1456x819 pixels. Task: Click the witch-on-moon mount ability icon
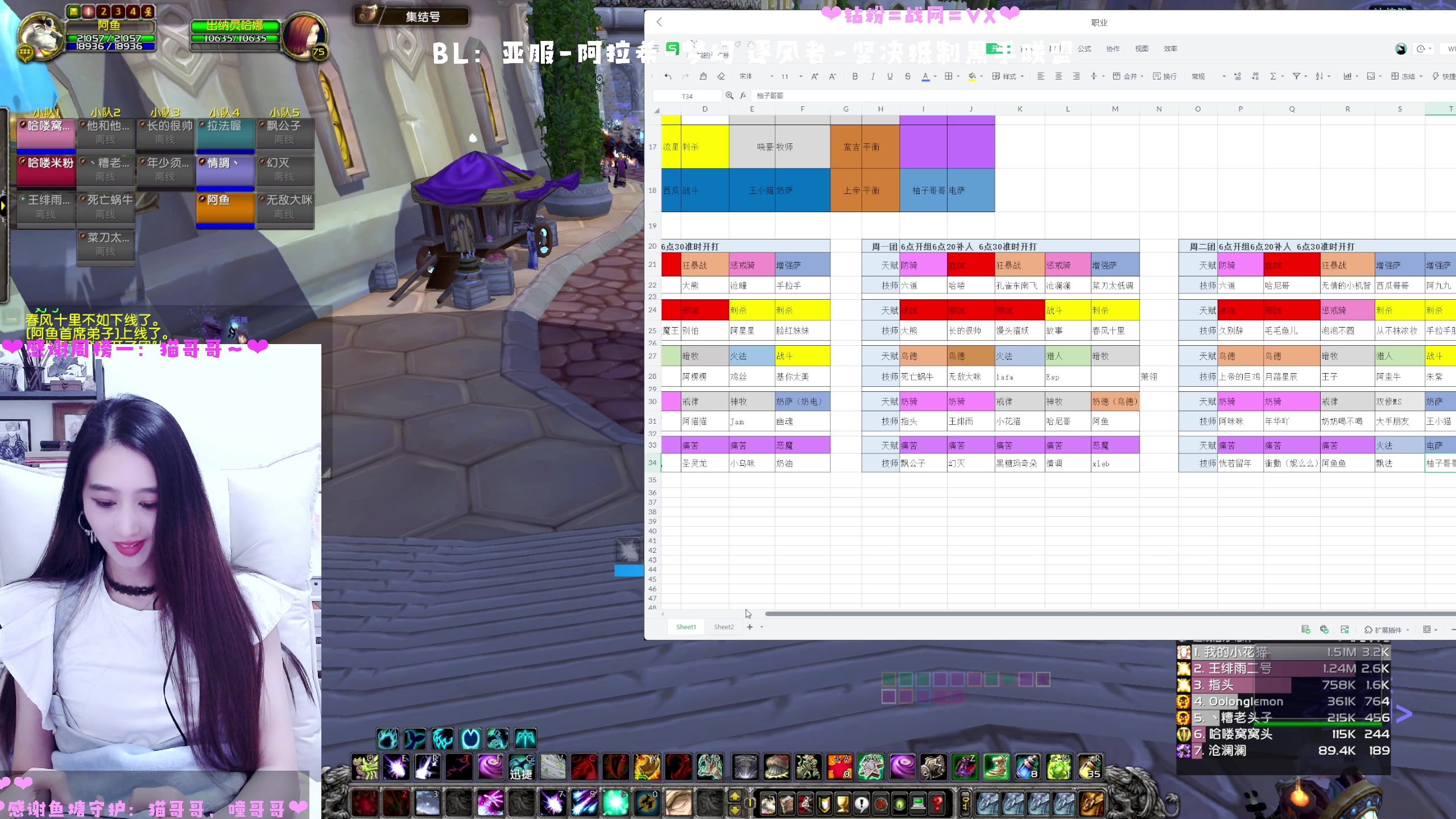coord(647,803)
